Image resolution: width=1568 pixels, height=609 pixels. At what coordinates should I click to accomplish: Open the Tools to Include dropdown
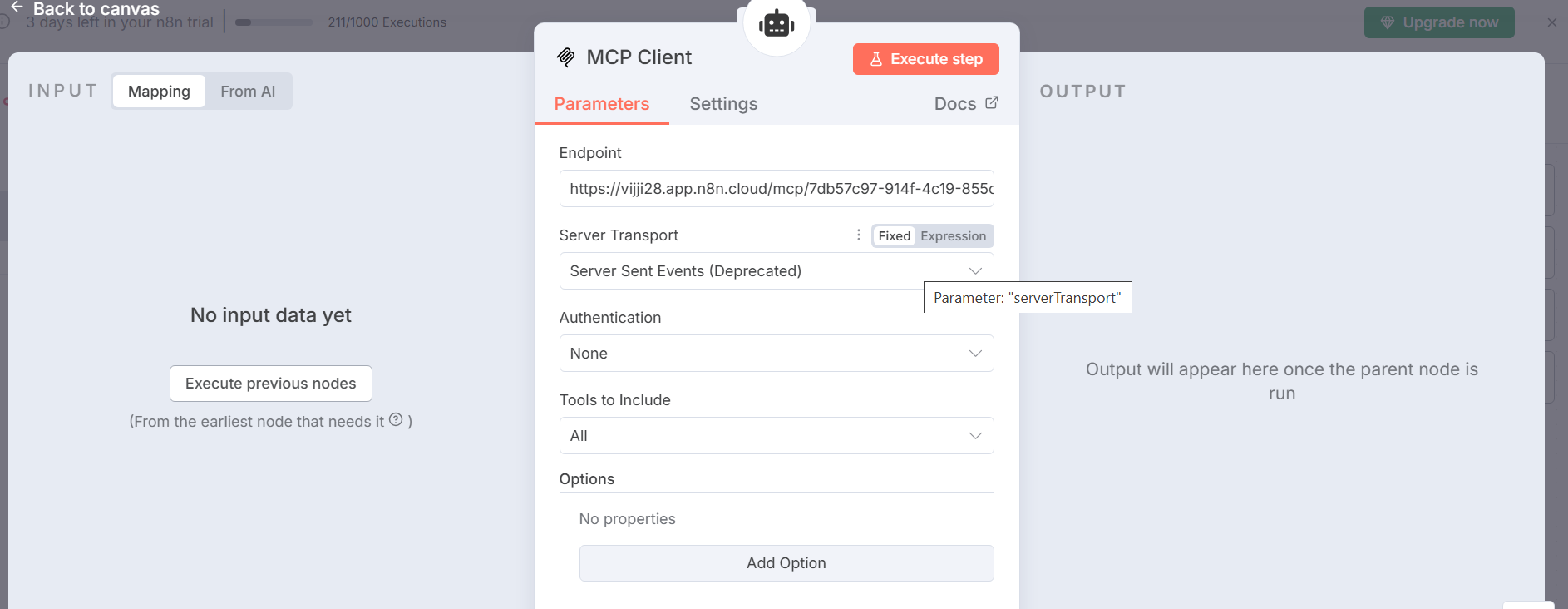pyautogui.click(x=776, y=436)
